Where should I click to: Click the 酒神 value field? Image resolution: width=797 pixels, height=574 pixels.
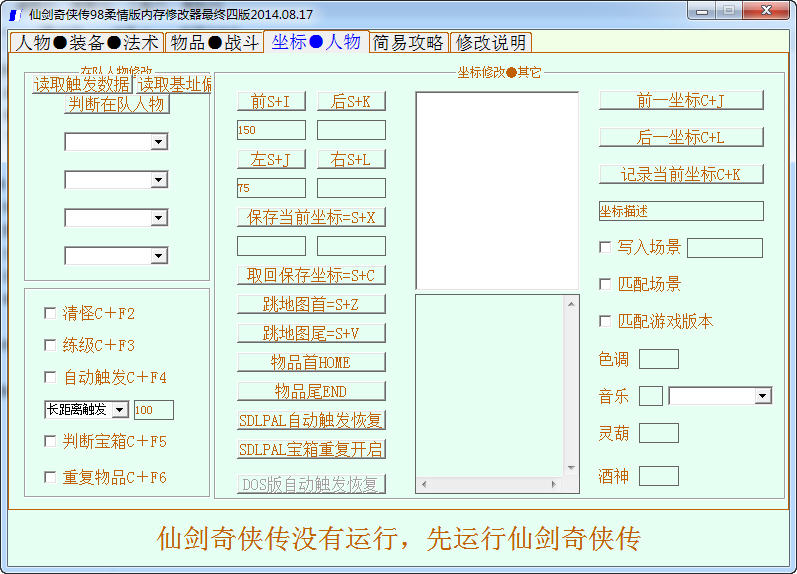coord(659,476)
